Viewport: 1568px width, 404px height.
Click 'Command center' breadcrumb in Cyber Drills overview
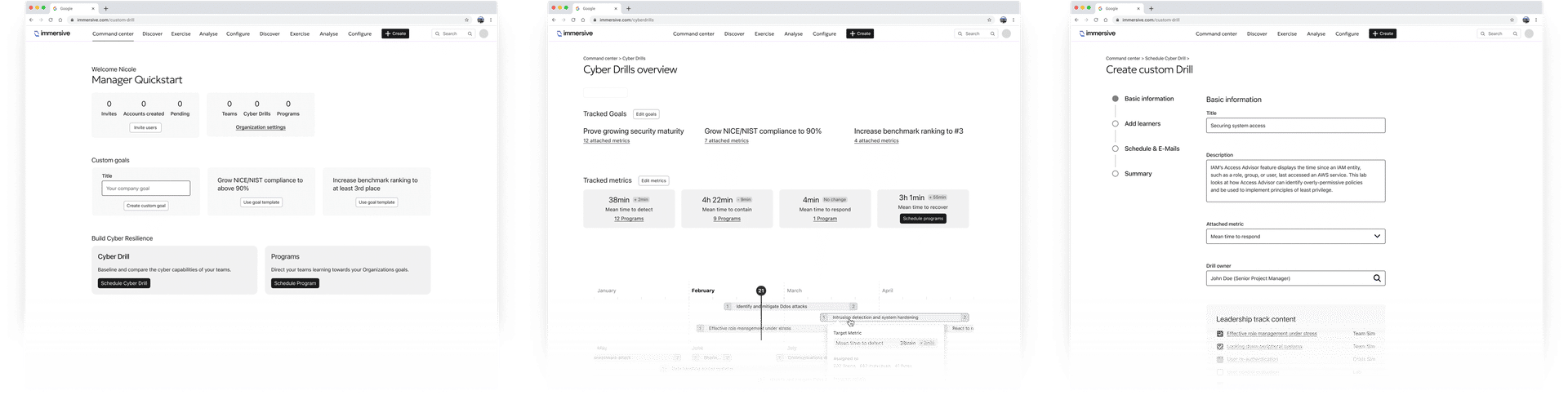(x=600, y=59)
